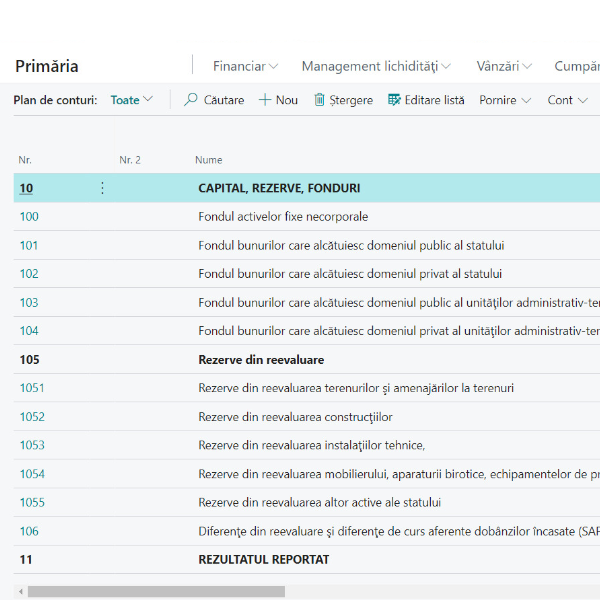600x600 pixels.
Task: Open account number 101
Action: tap(29, 245)
